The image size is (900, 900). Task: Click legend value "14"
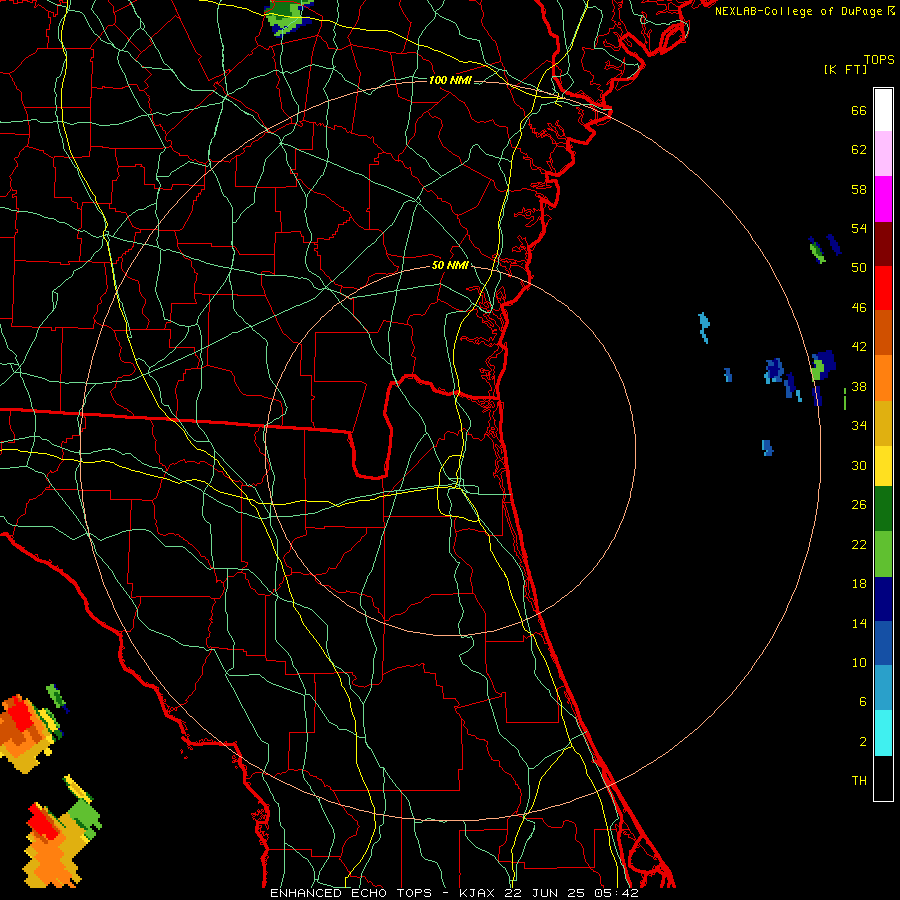click(859, 623)
